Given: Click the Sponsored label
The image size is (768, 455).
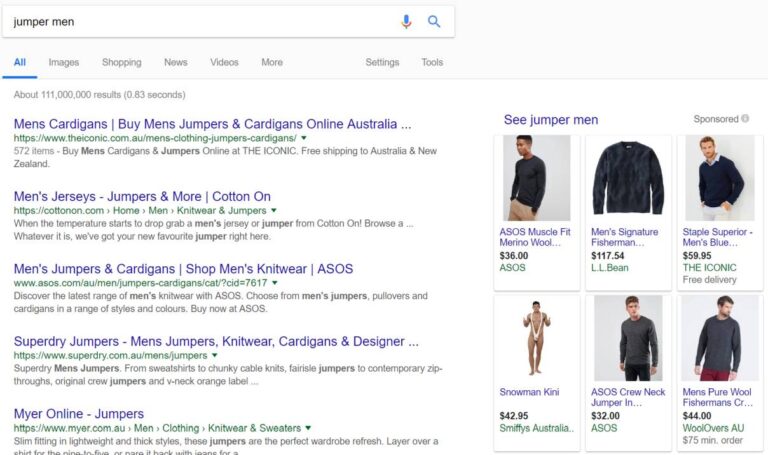Looking at the screenshot, I should click(716, 119).
